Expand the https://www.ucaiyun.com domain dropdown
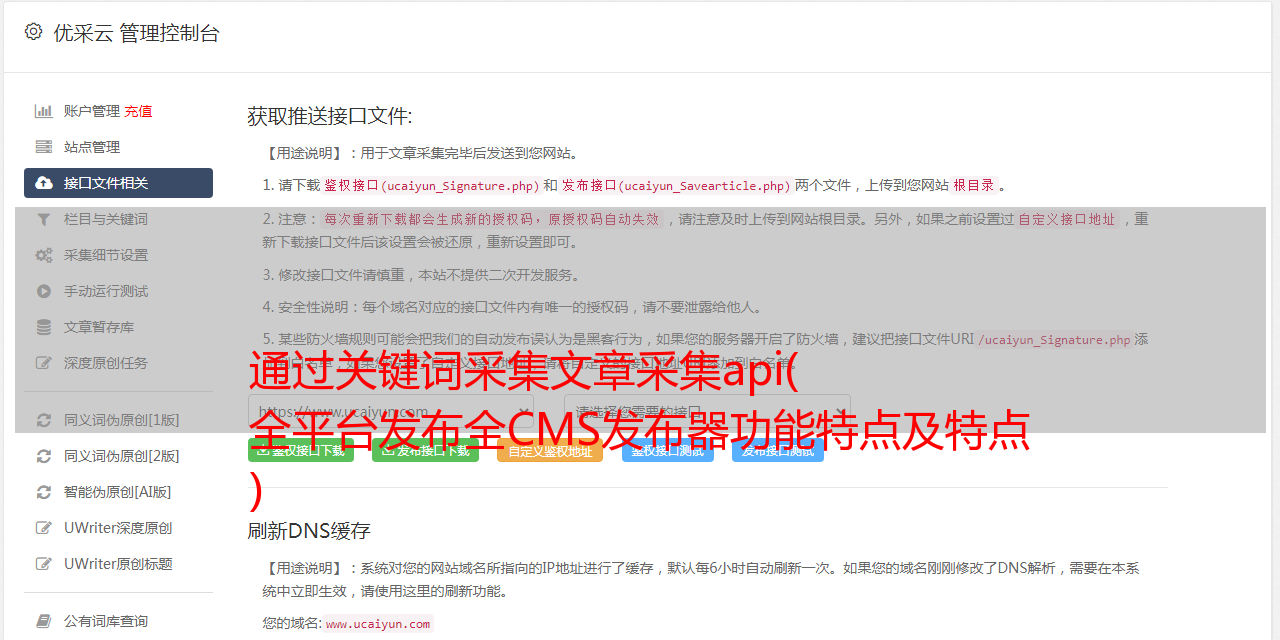Viewport: 1280px width, 640px height. coord(391,412)
